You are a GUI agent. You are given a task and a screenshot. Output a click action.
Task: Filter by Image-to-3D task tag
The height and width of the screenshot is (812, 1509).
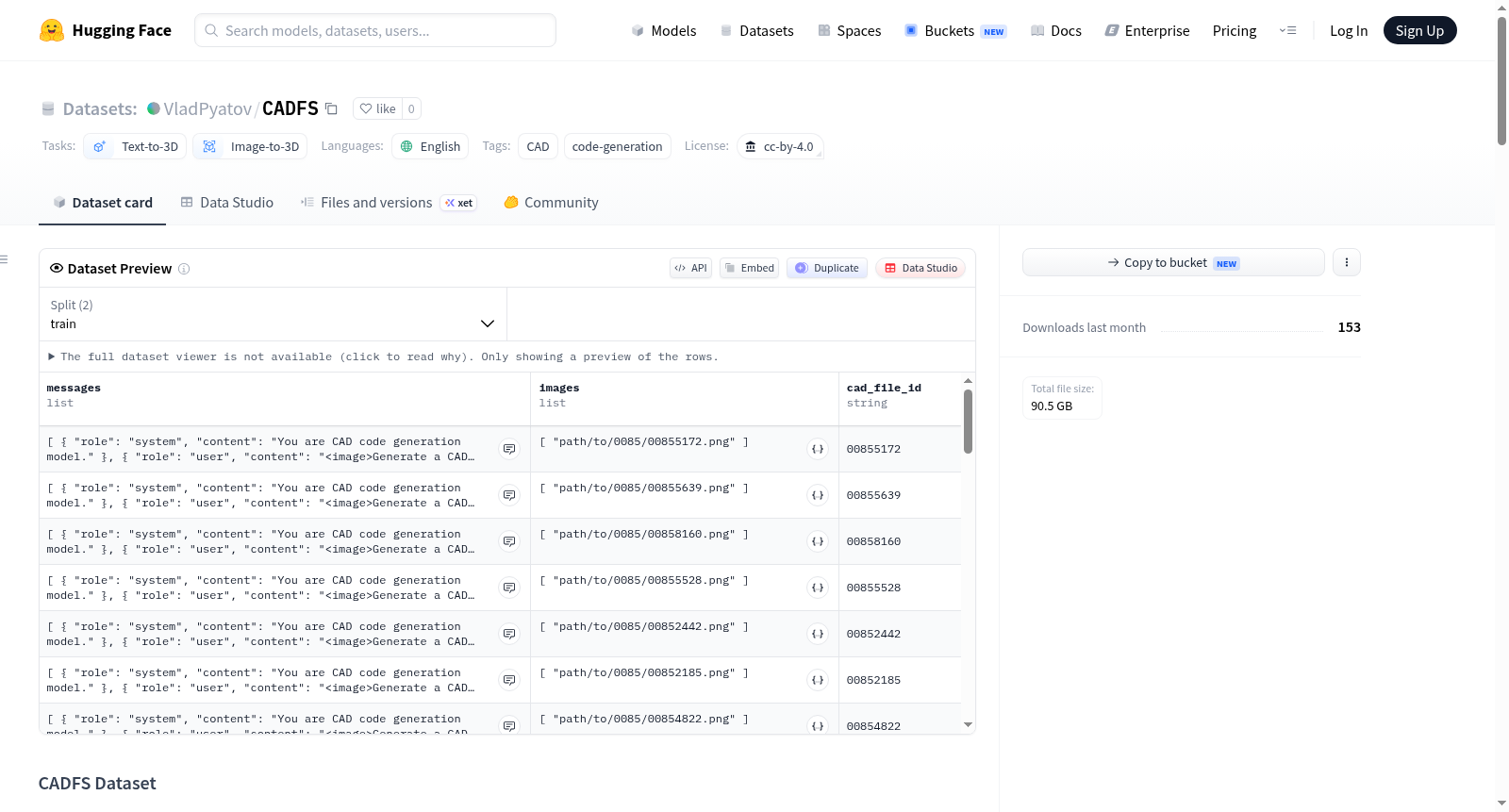pyautogui.click(x=250, y=146)
